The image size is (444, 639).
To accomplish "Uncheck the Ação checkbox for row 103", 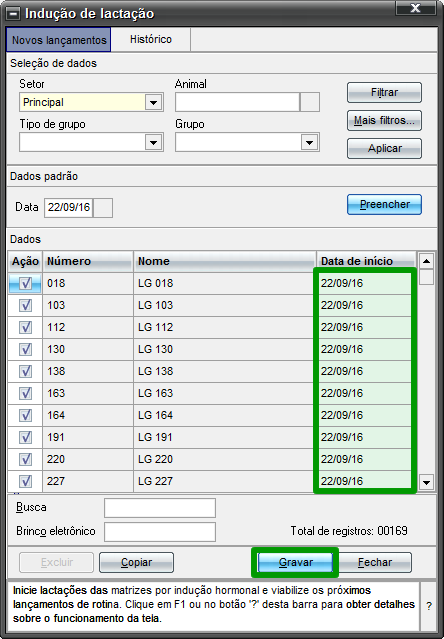I will pos(25,305).
